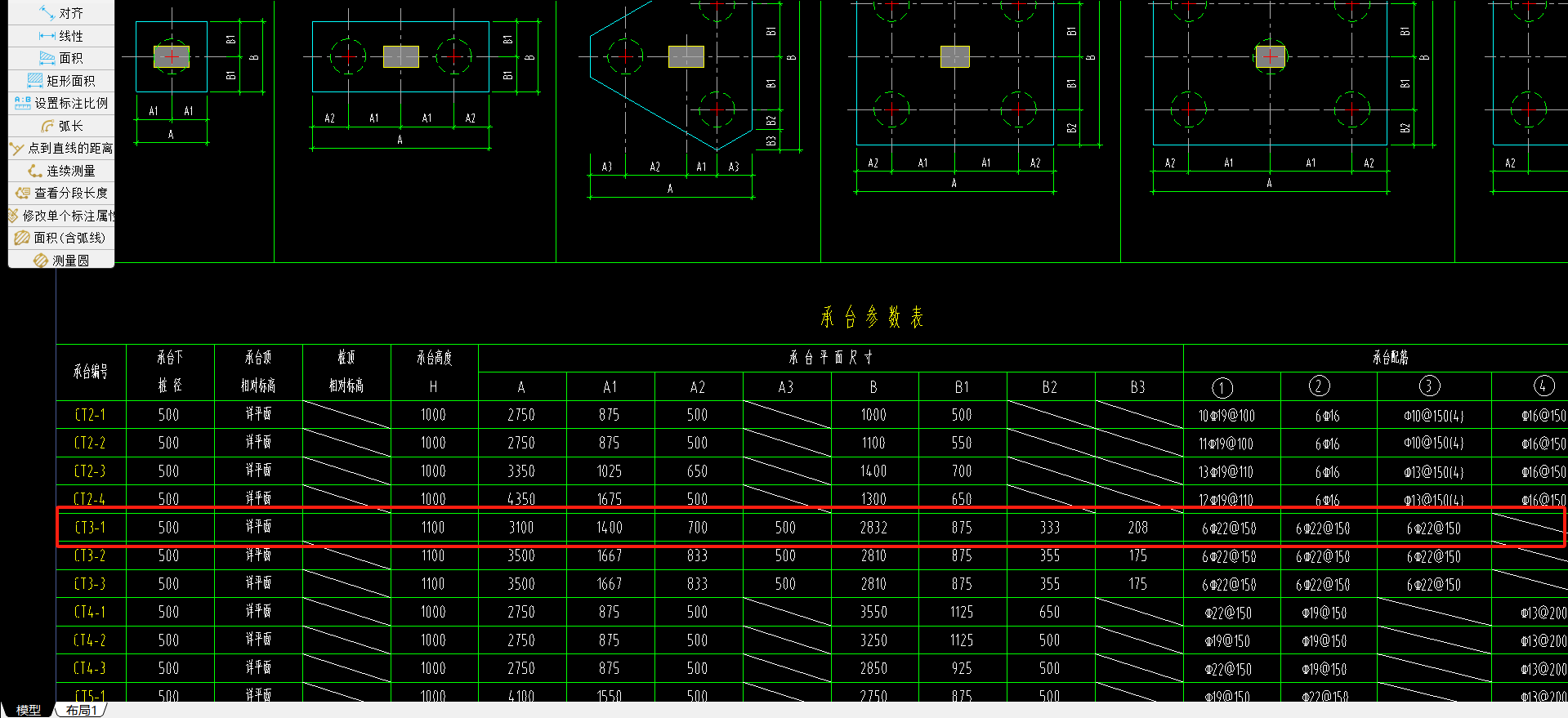Click the 3250 value in CT4-2 row

click(873, 640)
